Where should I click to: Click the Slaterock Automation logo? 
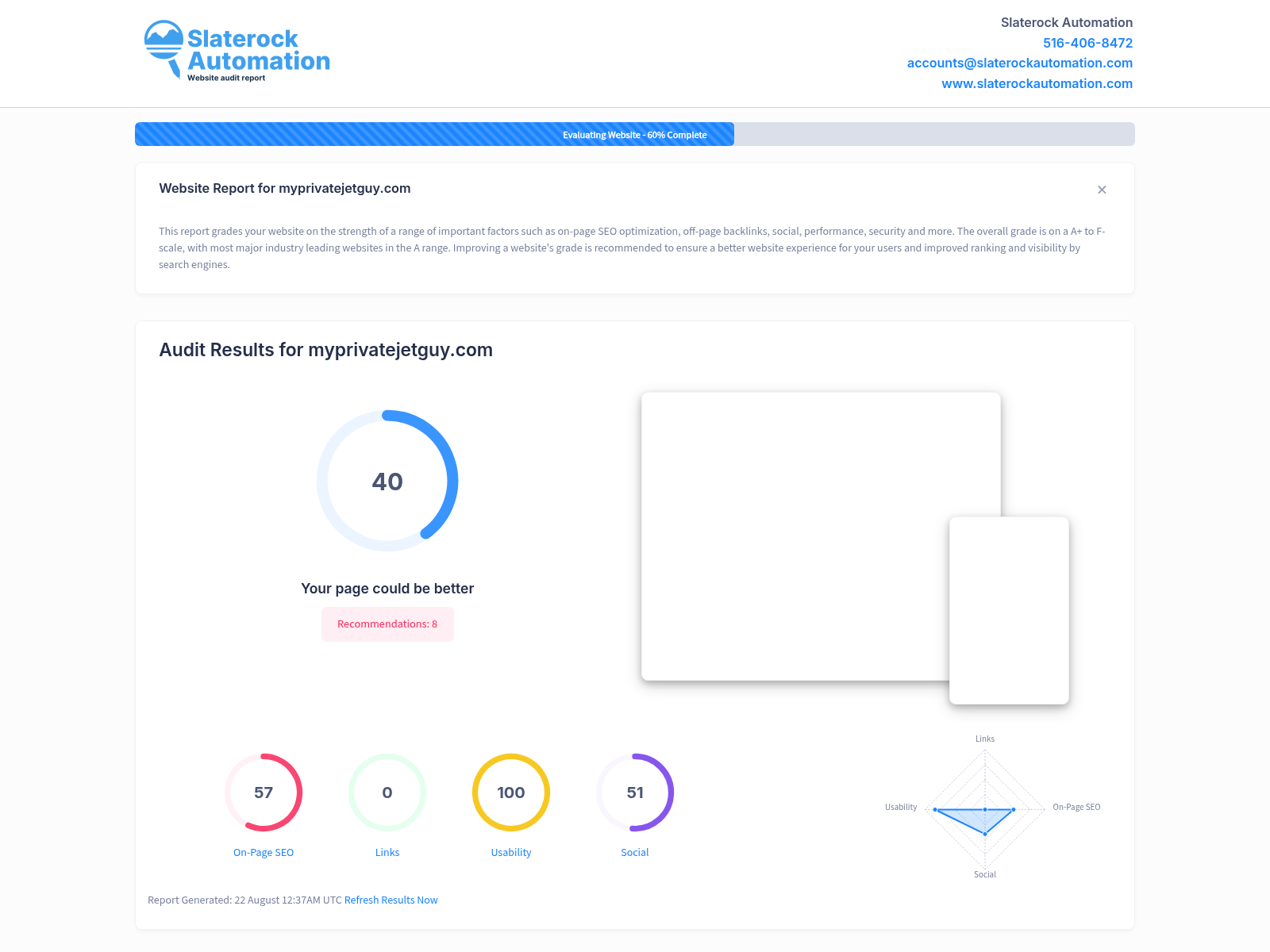[x=237, y=51]
